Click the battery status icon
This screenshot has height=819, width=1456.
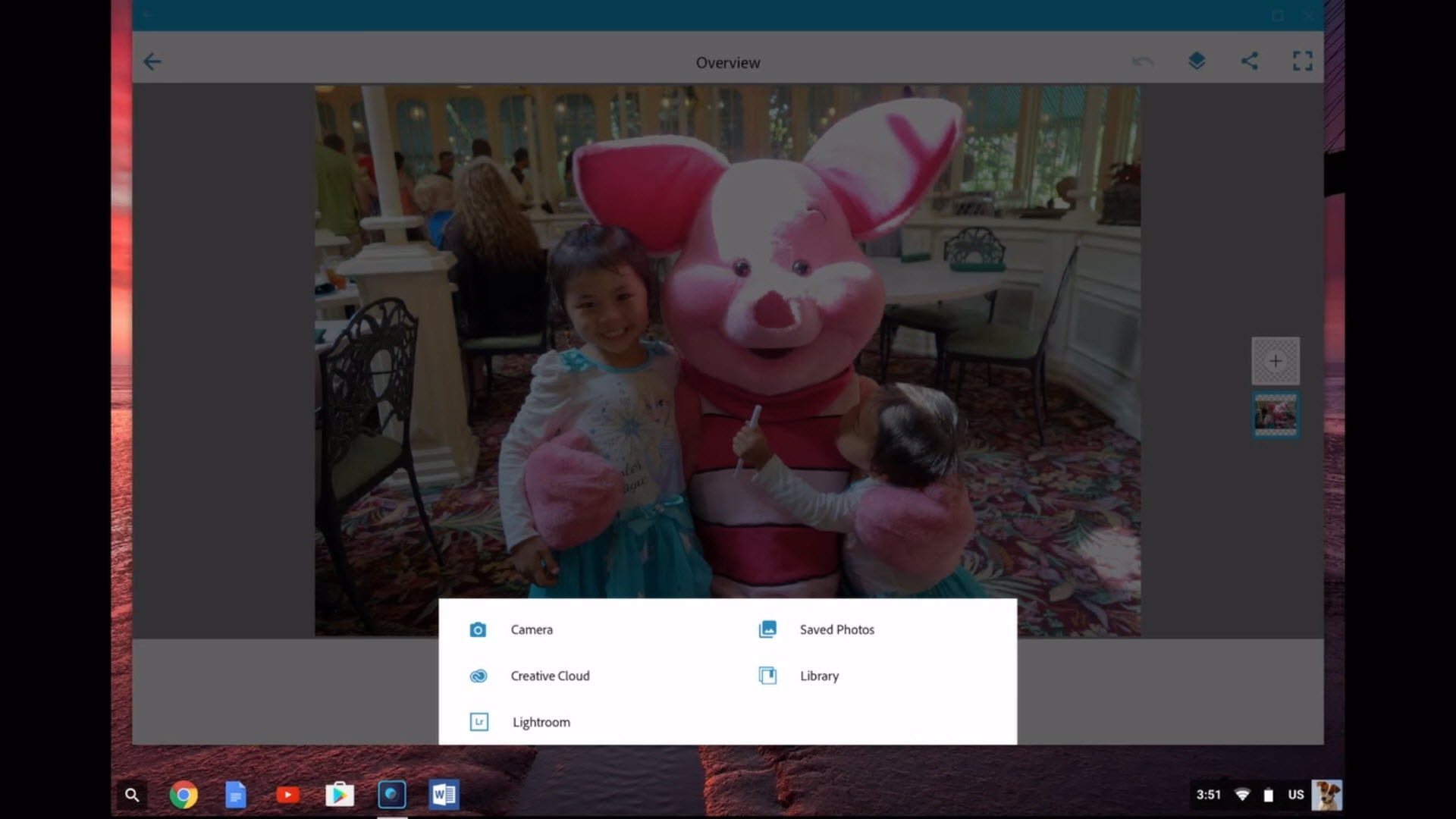1269,795
